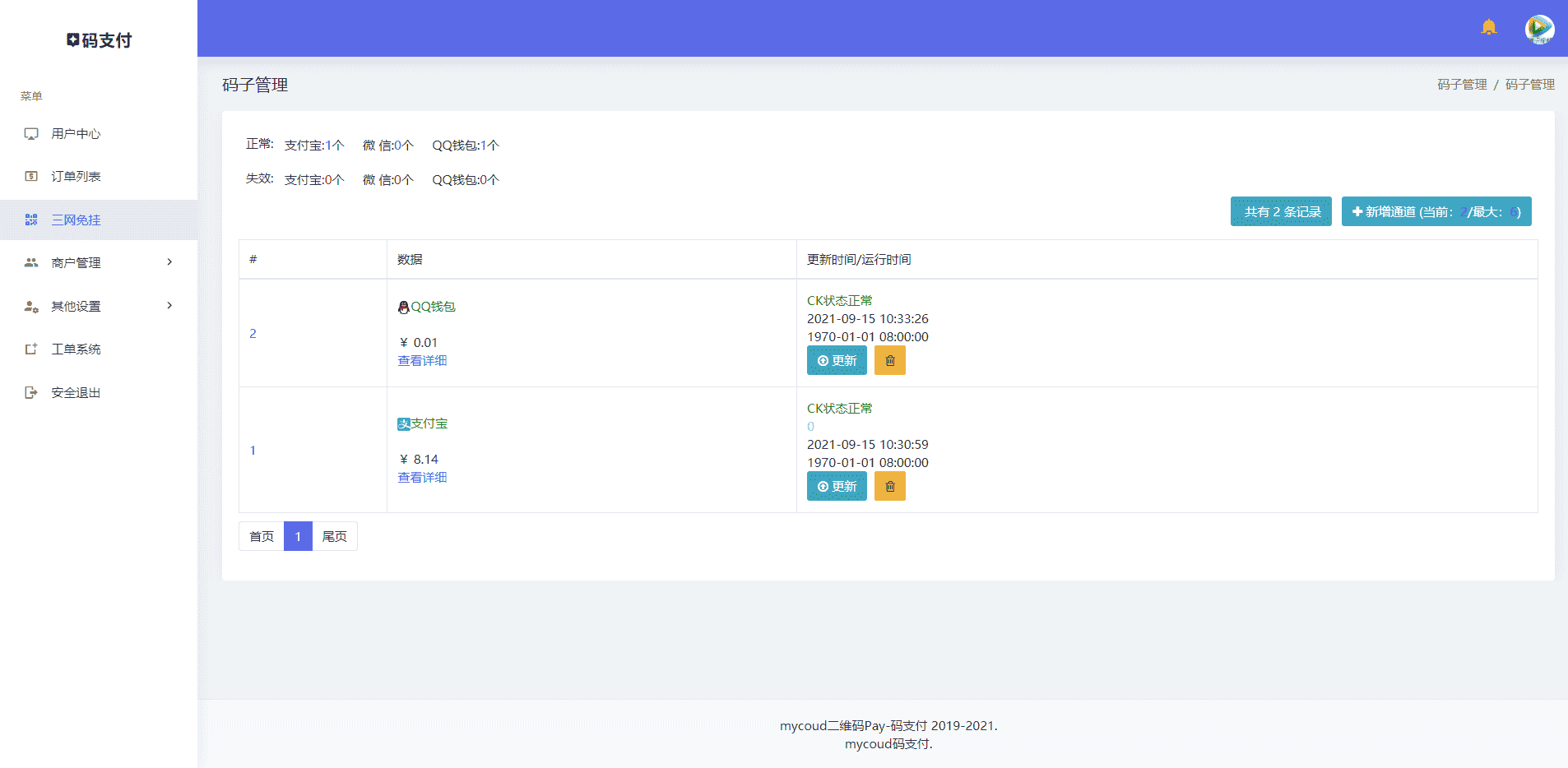Click the notification bell icon
Image resolution: width=1568 pixels, height=768 pixels.
1488,27
